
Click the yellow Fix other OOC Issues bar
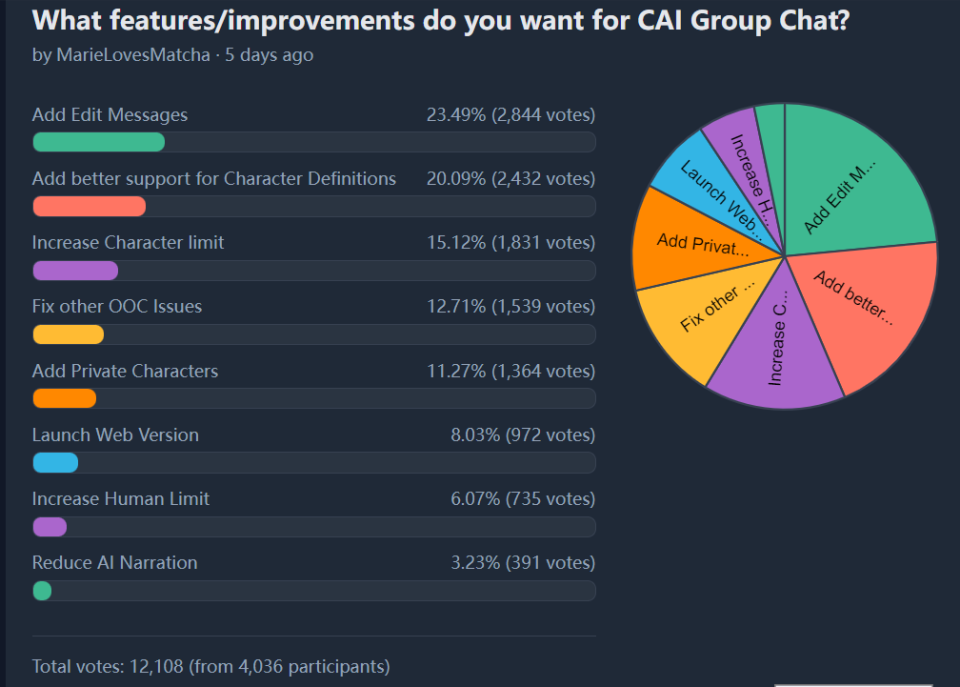pyautogui.click(x=69, y=334)
